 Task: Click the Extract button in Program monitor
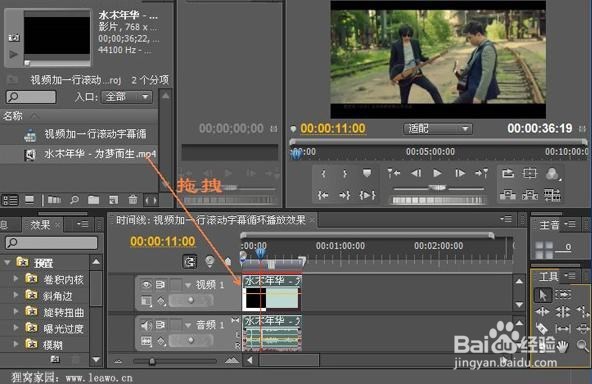point(530,195)
